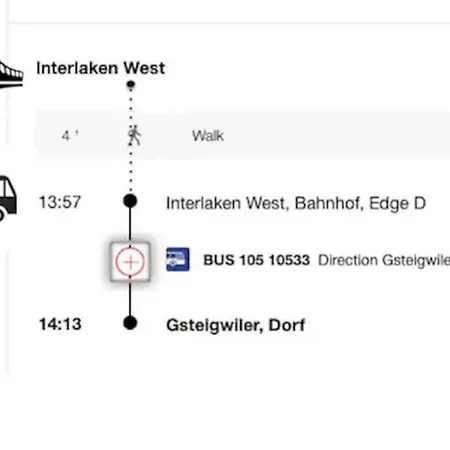The height and width of the screenshot is (450, 450).
Task: Click the departure stop dot at 13:57
Action: pos(130,201)
